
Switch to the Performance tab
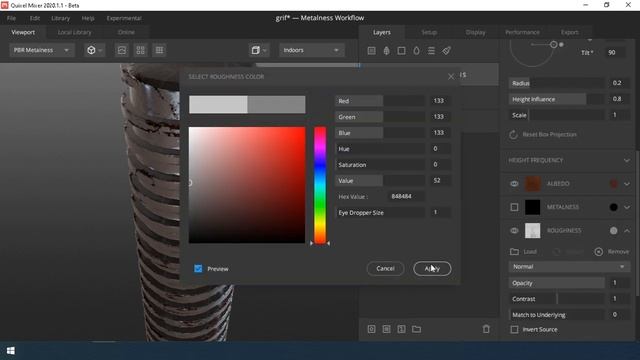pyautogui.click(x=522, y=32)
